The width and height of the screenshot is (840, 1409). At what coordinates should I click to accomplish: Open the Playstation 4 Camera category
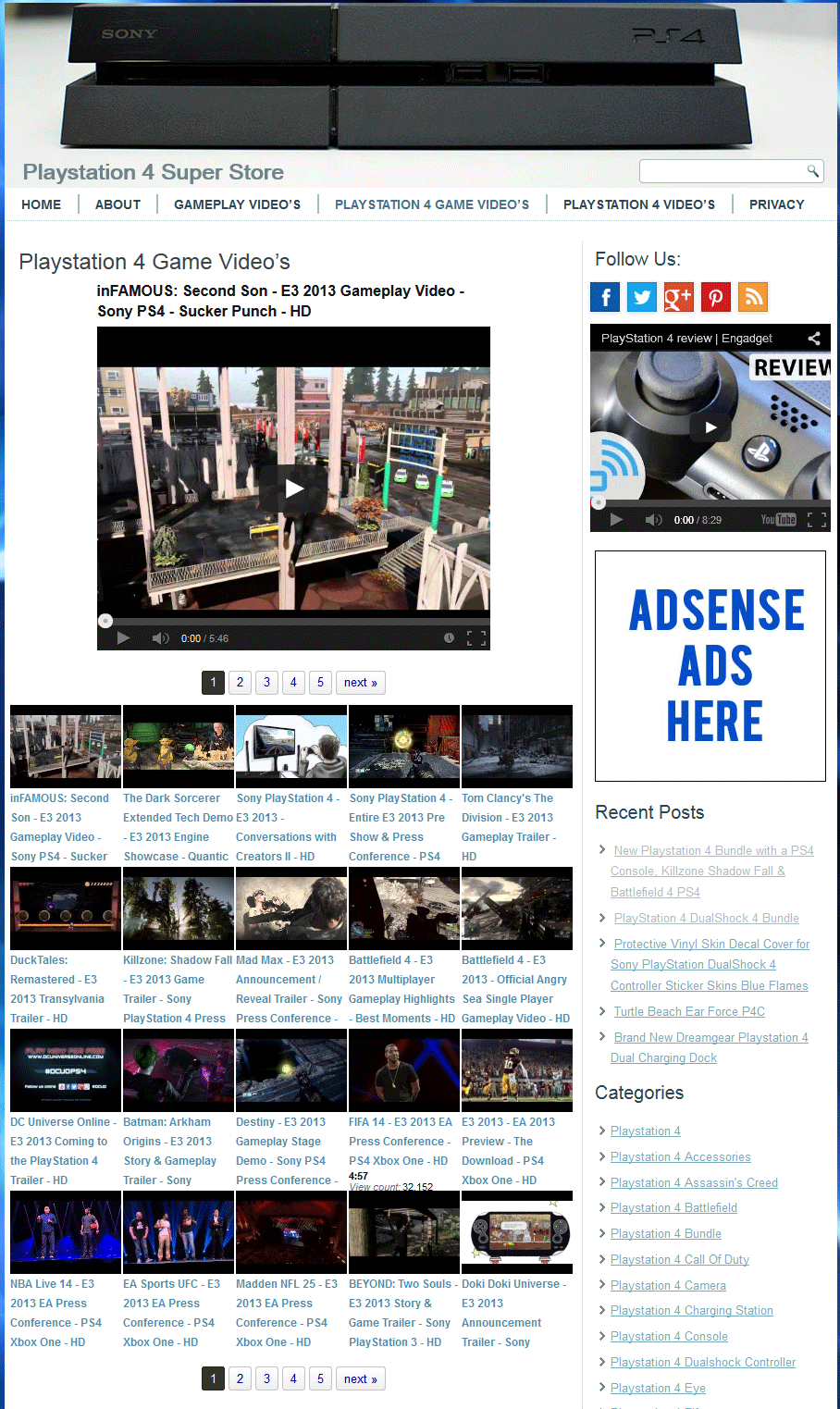coord(668,1285)
